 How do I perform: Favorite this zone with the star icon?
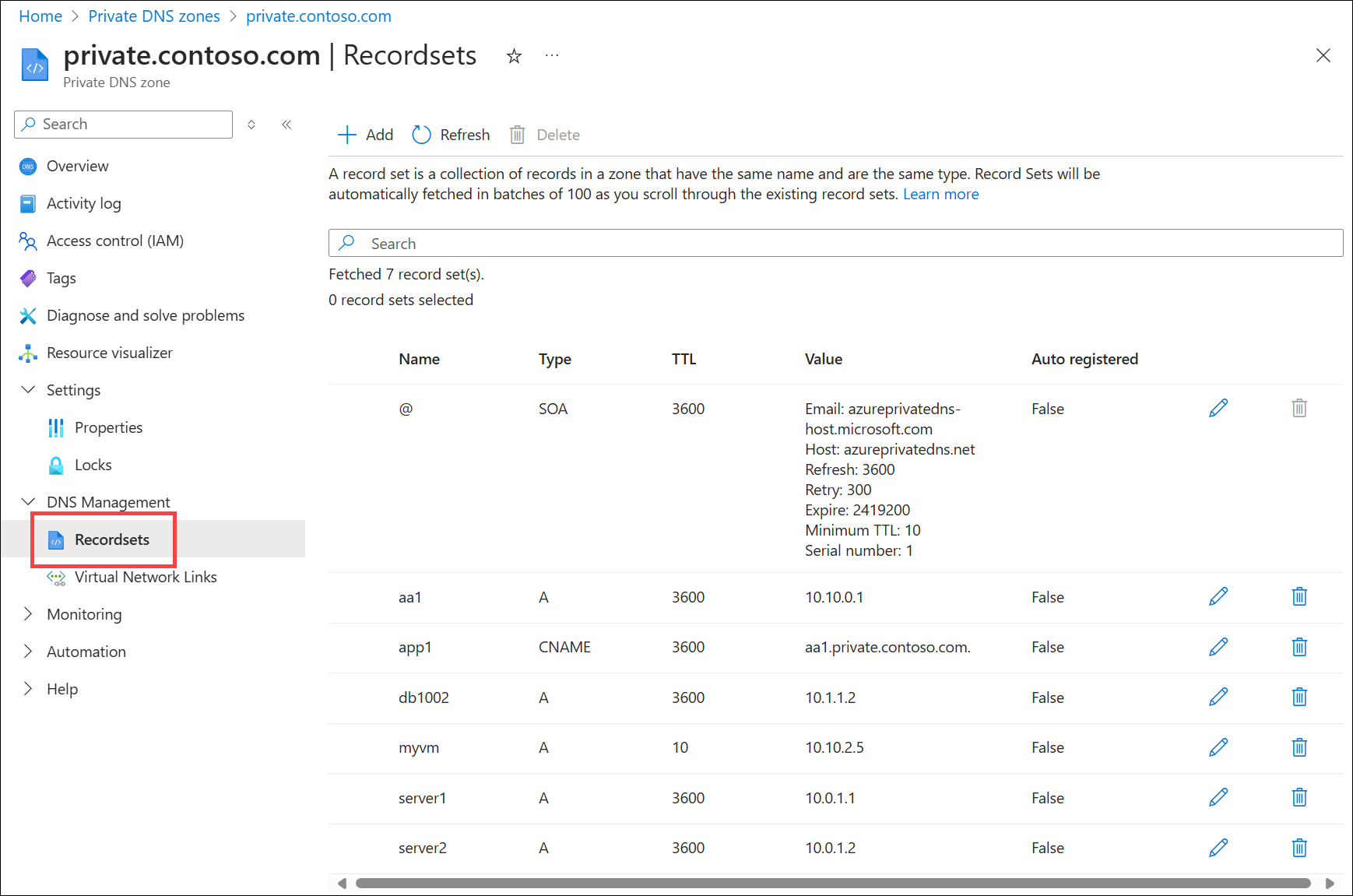[514, 56]
